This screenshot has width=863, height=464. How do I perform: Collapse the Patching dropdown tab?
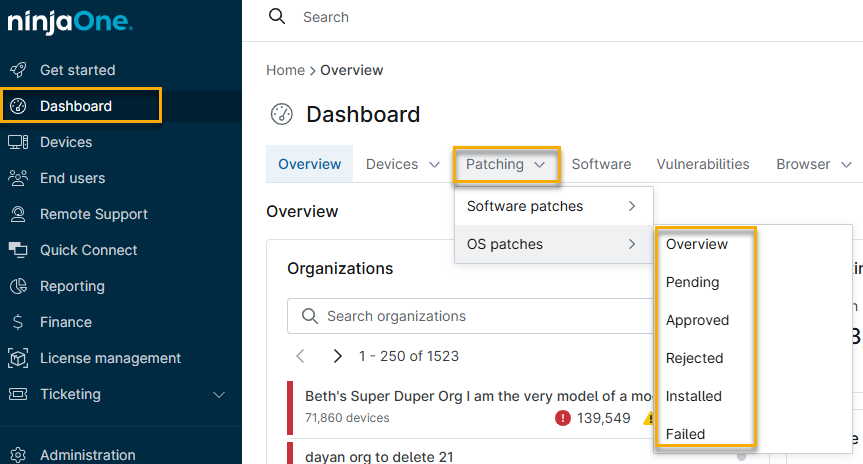(x=505, y=164)
